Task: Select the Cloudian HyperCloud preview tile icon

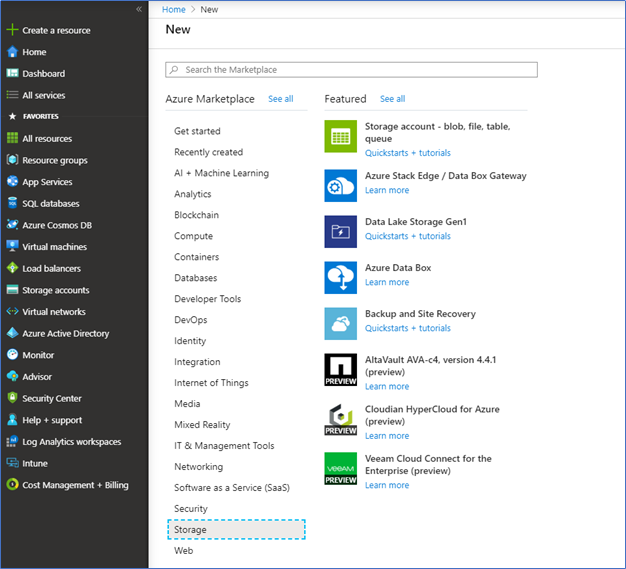Action: click(341, 419)
